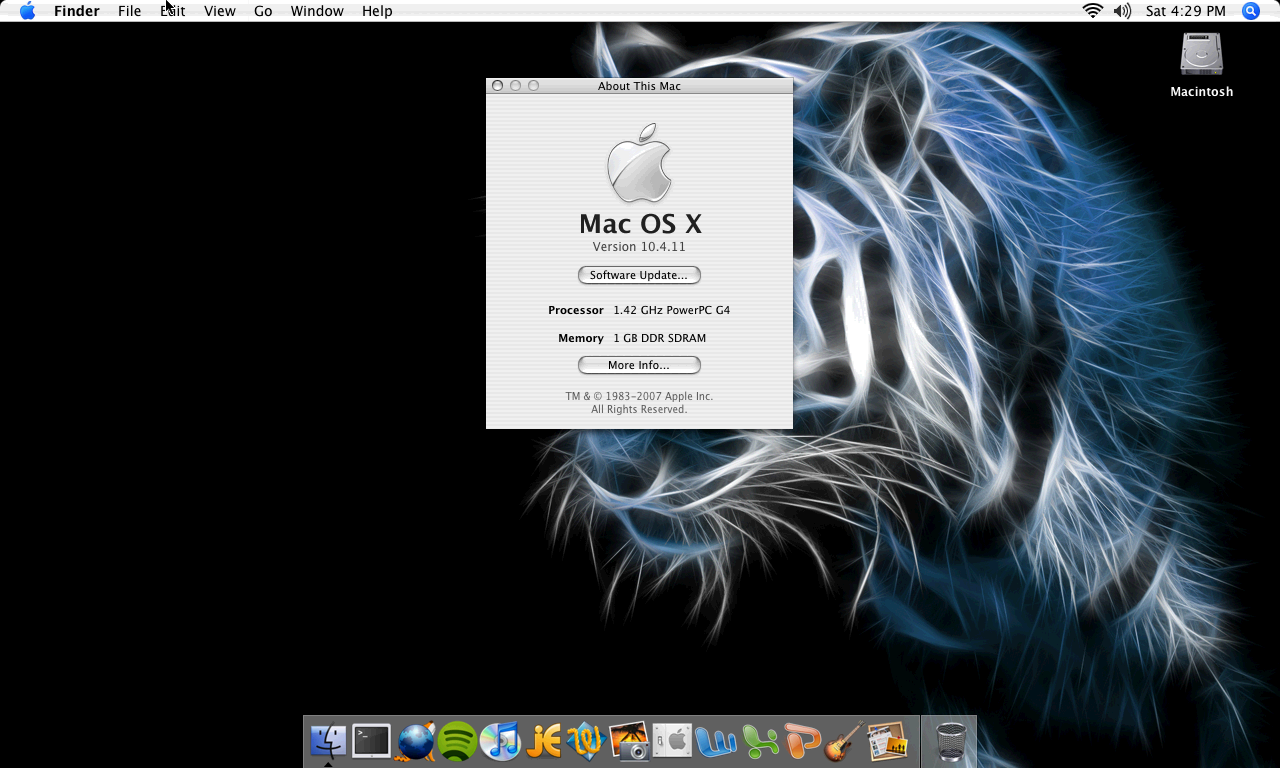Image resolution: width=1280 pixels, height=768 pixels.
Task: Click the TM & © 1983–2007 Apple Inc. text
Action: point(639,396)
